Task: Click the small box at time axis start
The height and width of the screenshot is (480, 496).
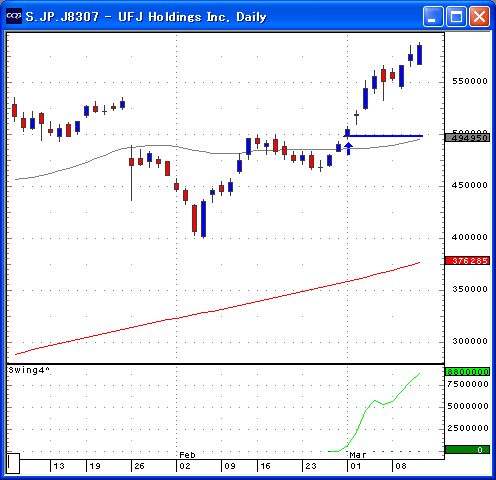Action: click(13, 463)
